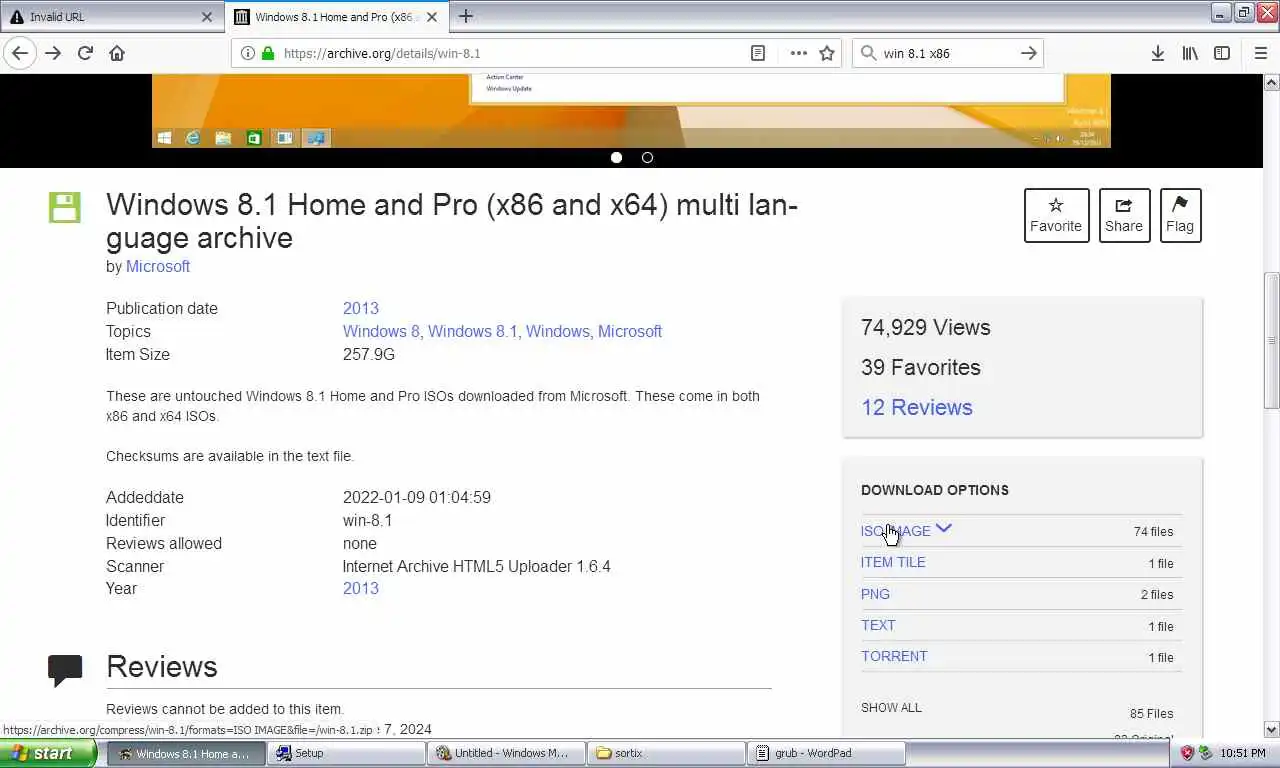This screenshot has width=1280, height=768.
Task: Open the TEXT download link
Action: pos(878,625)
